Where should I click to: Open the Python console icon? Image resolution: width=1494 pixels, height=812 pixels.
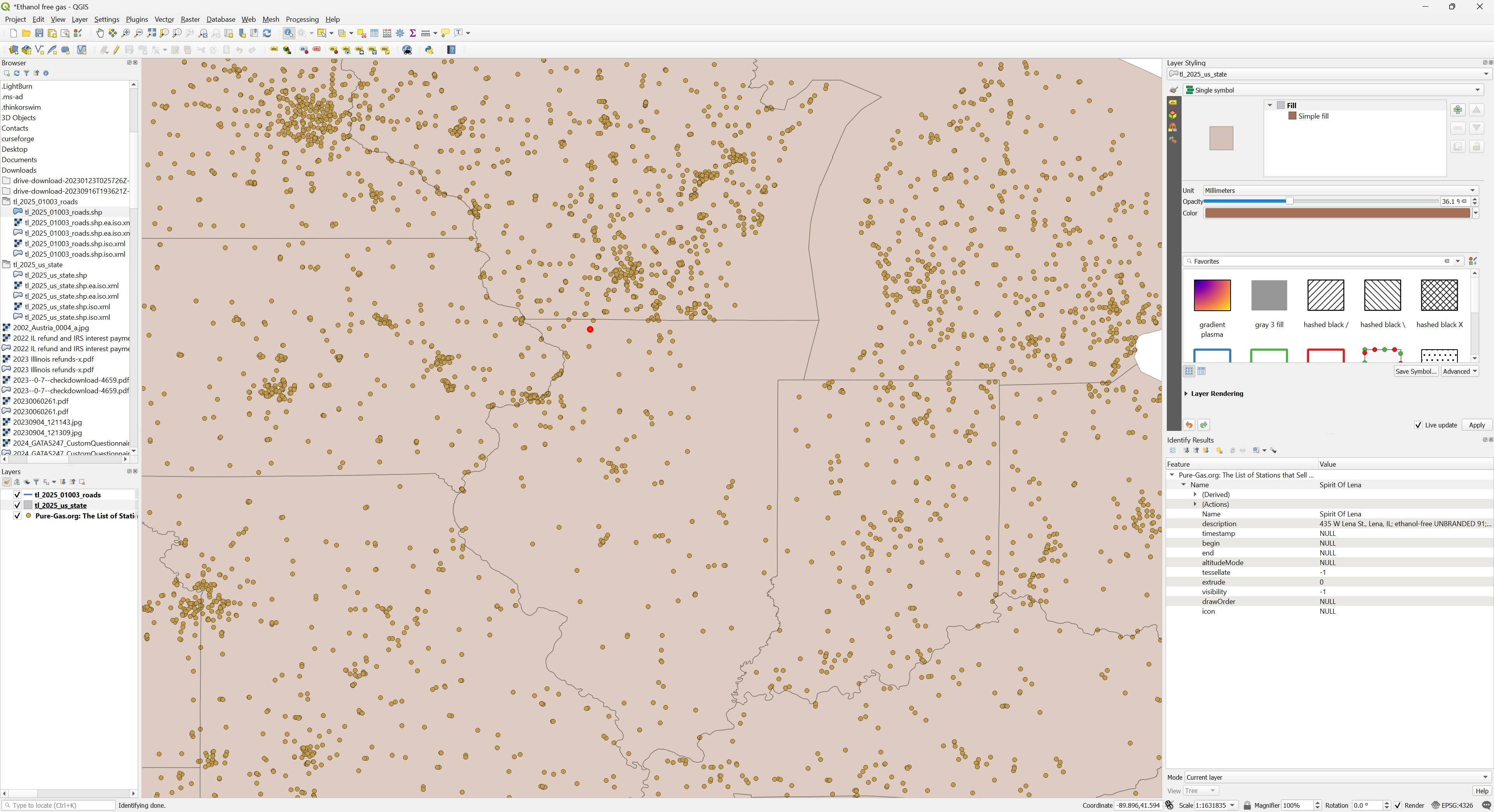[429, 50]
